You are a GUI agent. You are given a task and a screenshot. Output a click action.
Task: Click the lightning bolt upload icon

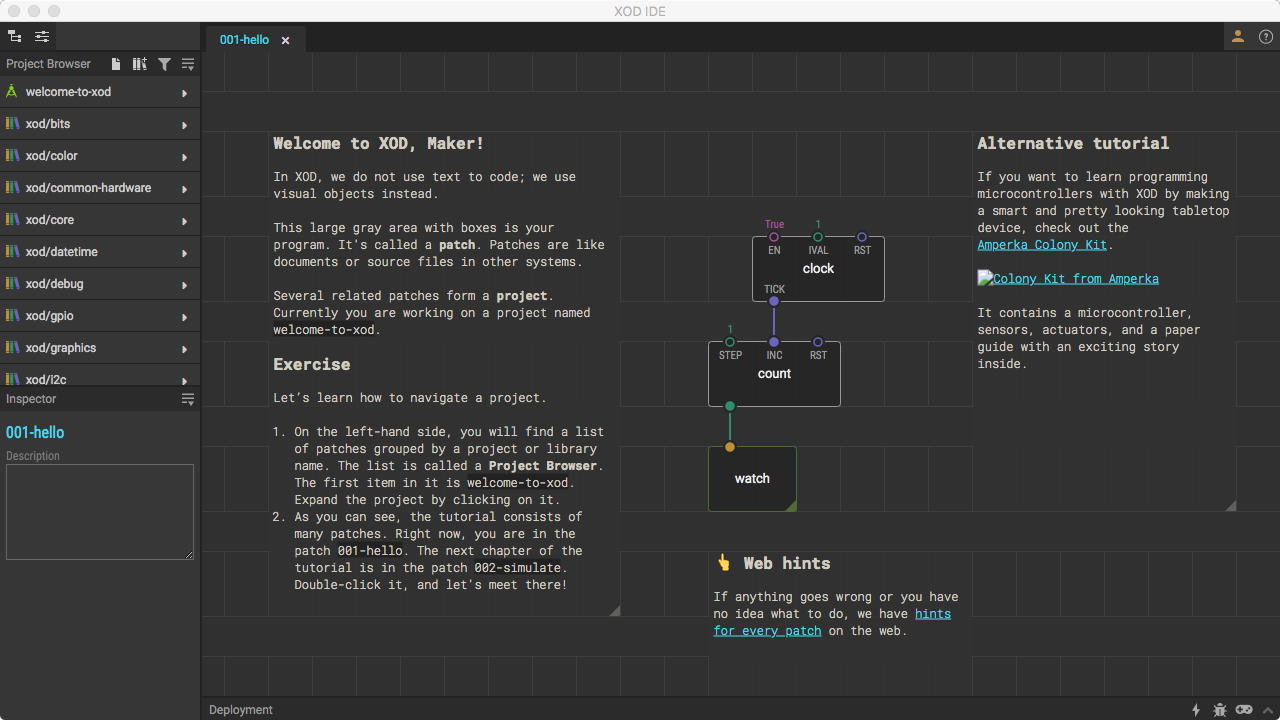1196,710
